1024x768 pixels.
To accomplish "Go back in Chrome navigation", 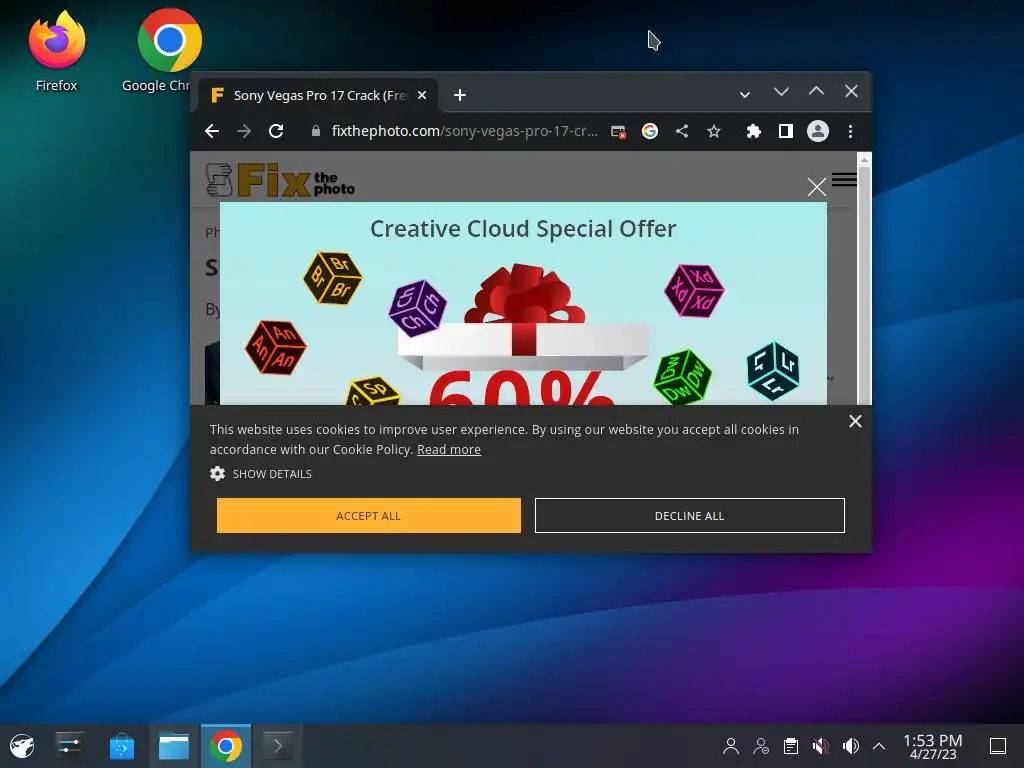I will click(x=212, y=131).
